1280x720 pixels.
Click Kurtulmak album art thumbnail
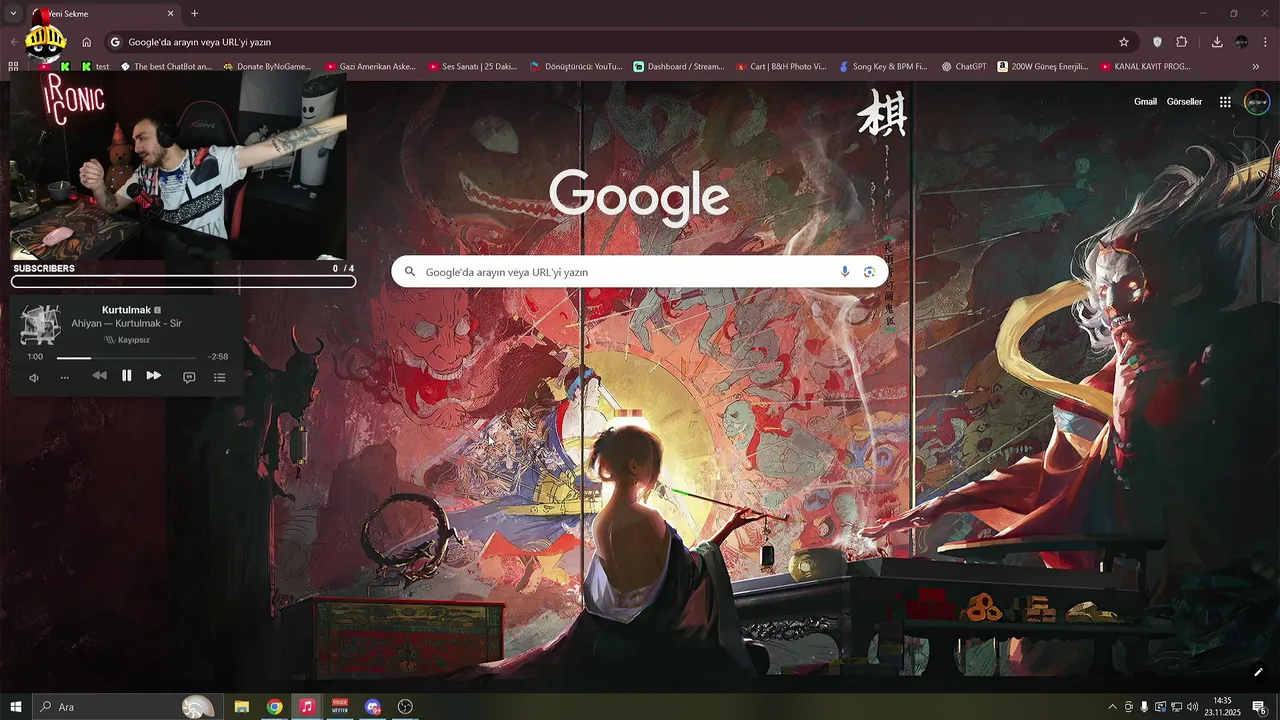coord(41,325)
